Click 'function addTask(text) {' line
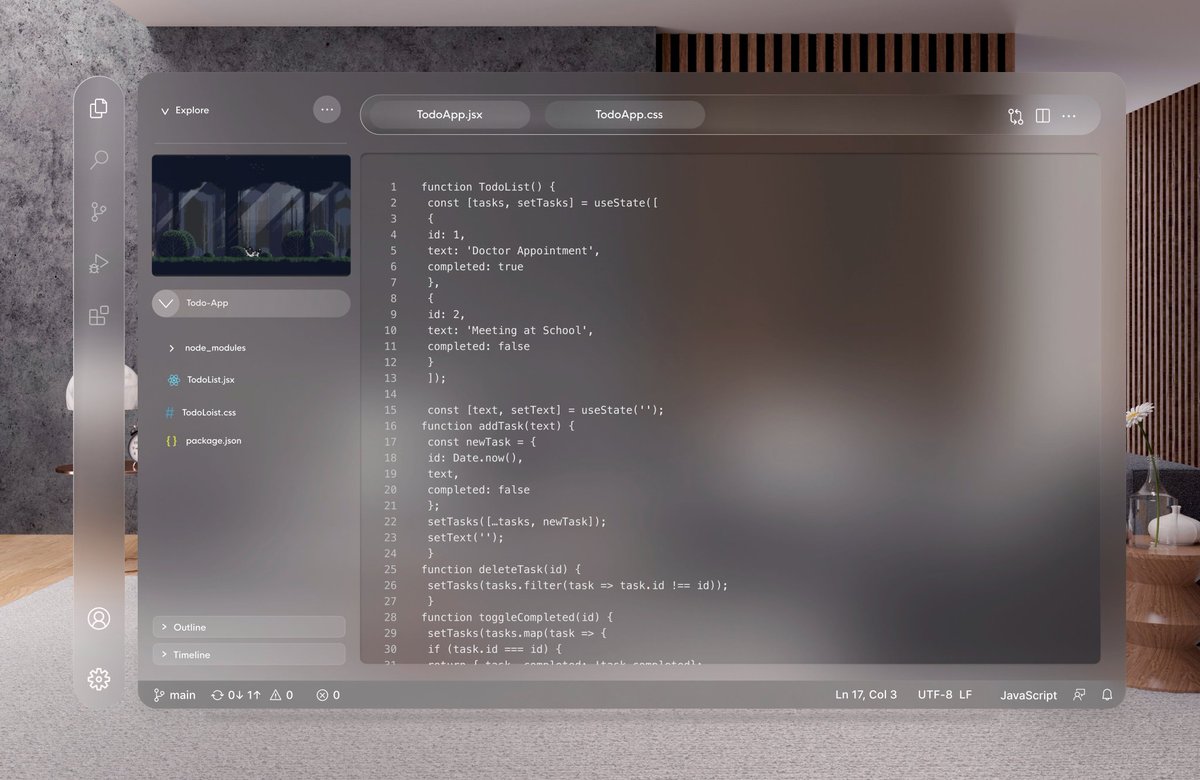The height and width of the screenshot is (780, 1200). [497, 426]
